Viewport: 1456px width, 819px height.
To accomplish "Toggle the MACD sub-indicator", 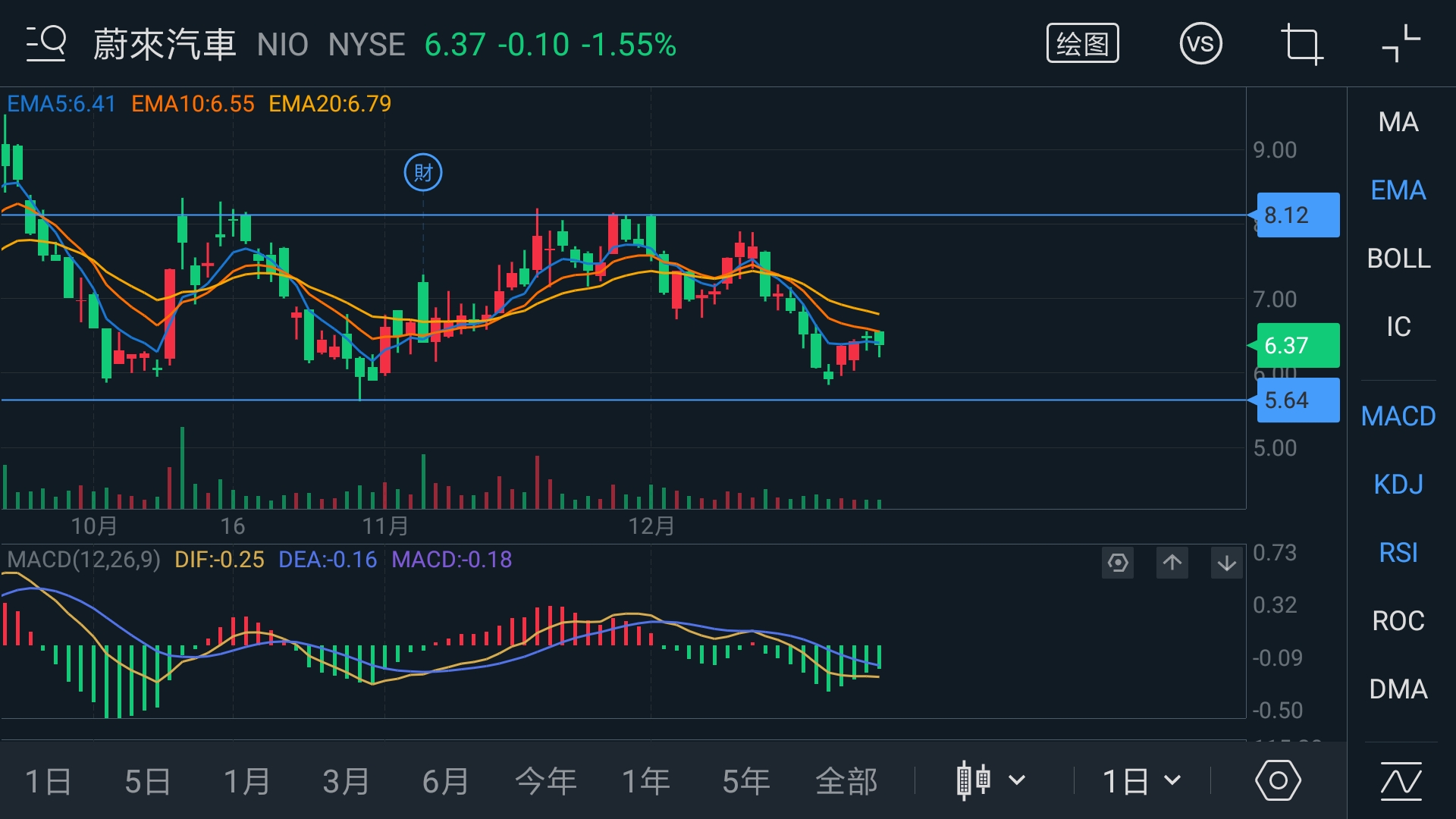I will tap(1398, 416).
